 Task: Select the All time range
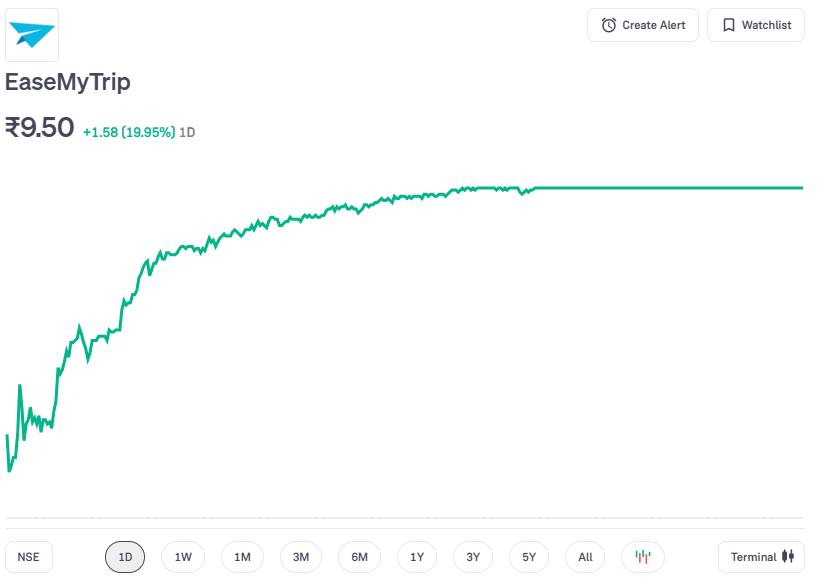pos(585,557)
